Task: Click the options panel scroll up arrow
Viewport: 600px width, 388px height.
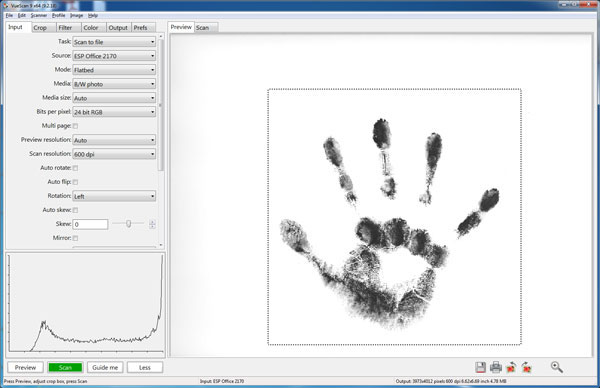Action: (161, 36)
